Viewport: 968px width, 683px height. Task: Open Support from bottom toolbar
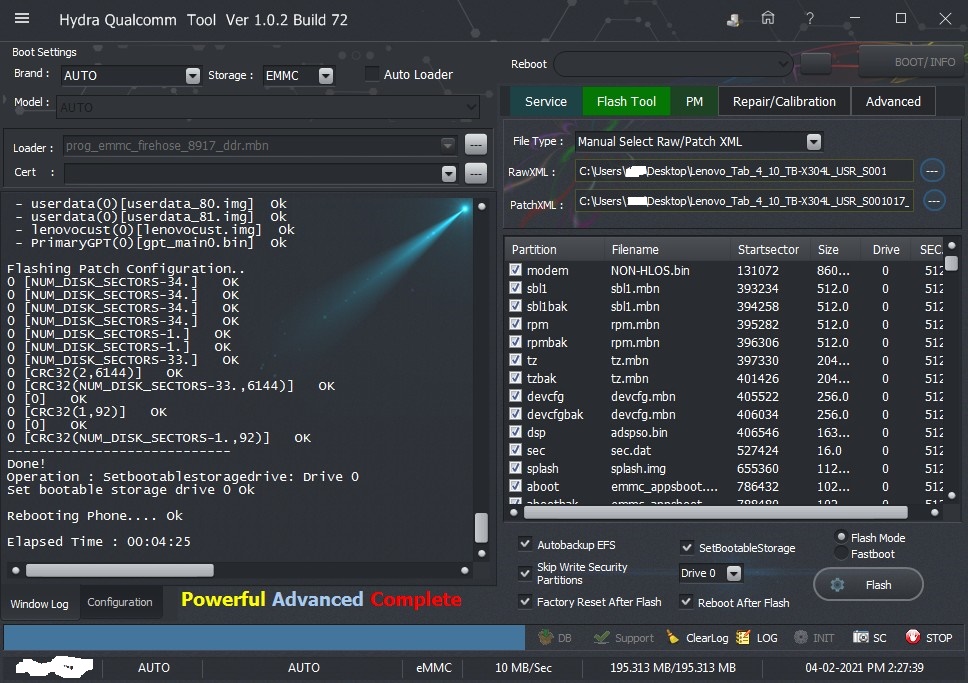[624, 637]
